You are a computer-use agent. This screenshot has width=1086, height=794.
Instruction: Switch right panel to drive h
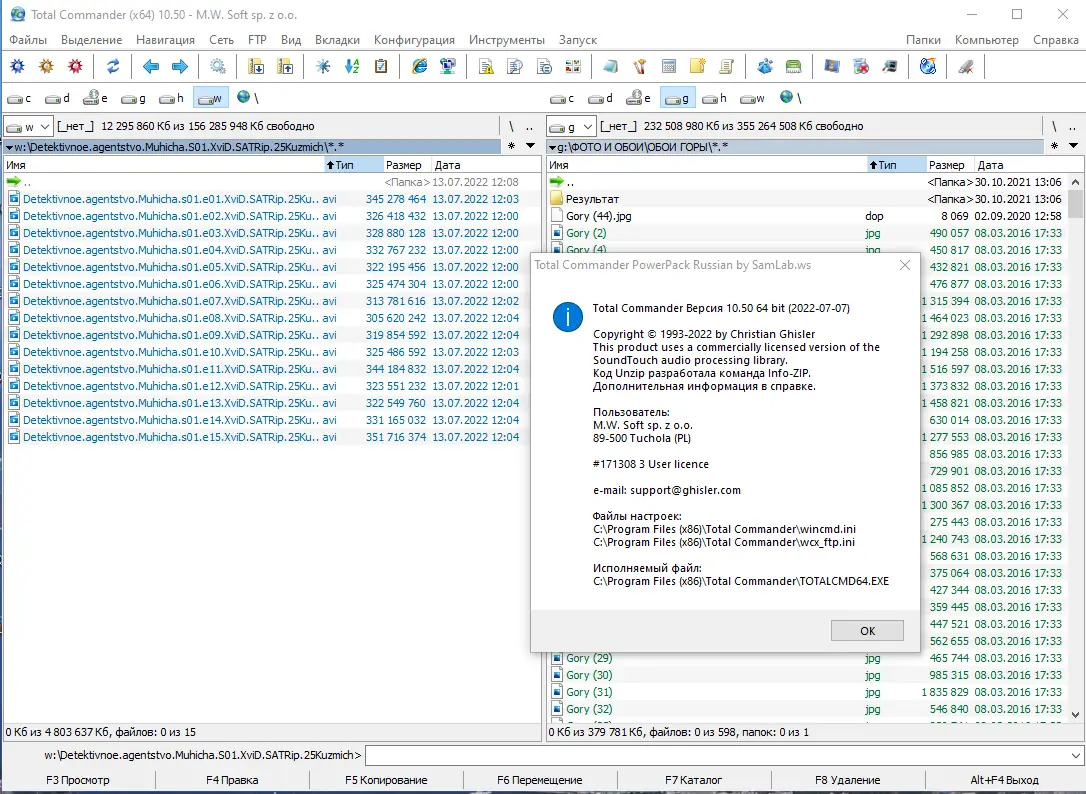coord(714,98)
